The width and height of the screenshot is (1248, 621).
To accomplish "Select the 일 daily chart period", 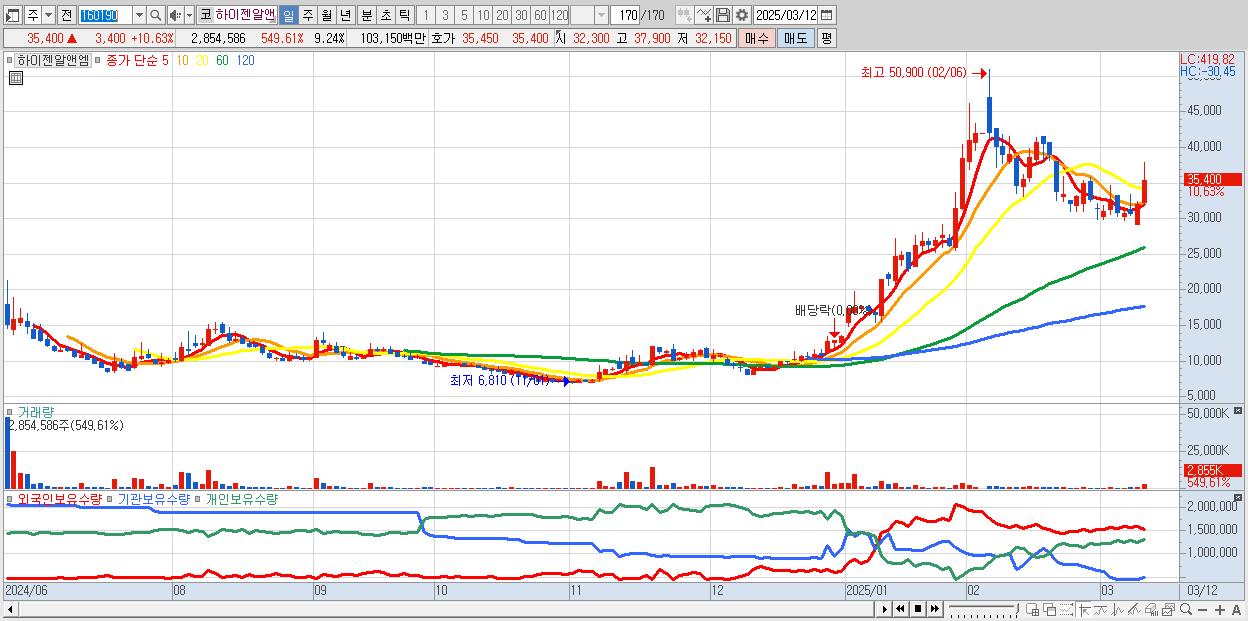I will point(288,15).
